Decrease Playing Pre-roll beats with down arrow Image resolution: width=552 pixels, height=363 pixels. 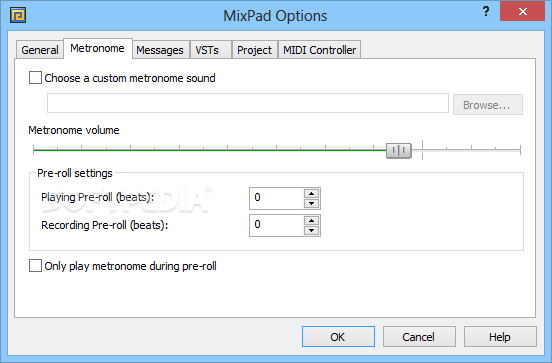pyautogui.click(x=311, y=203)
